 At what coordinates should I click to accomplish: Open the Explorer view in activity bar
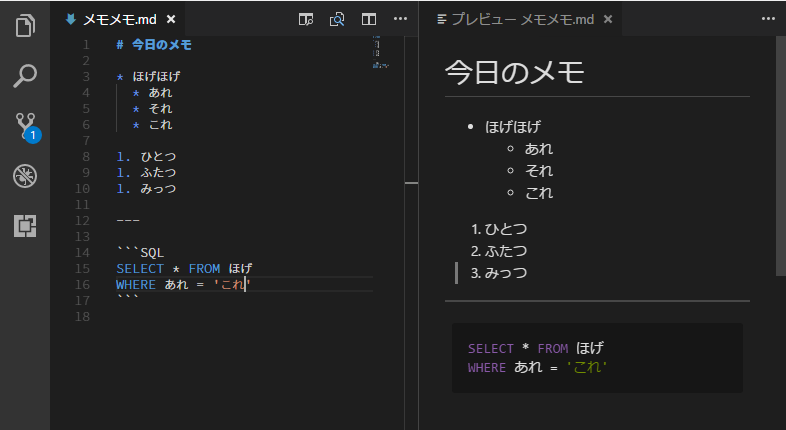[x=25, y=25]
